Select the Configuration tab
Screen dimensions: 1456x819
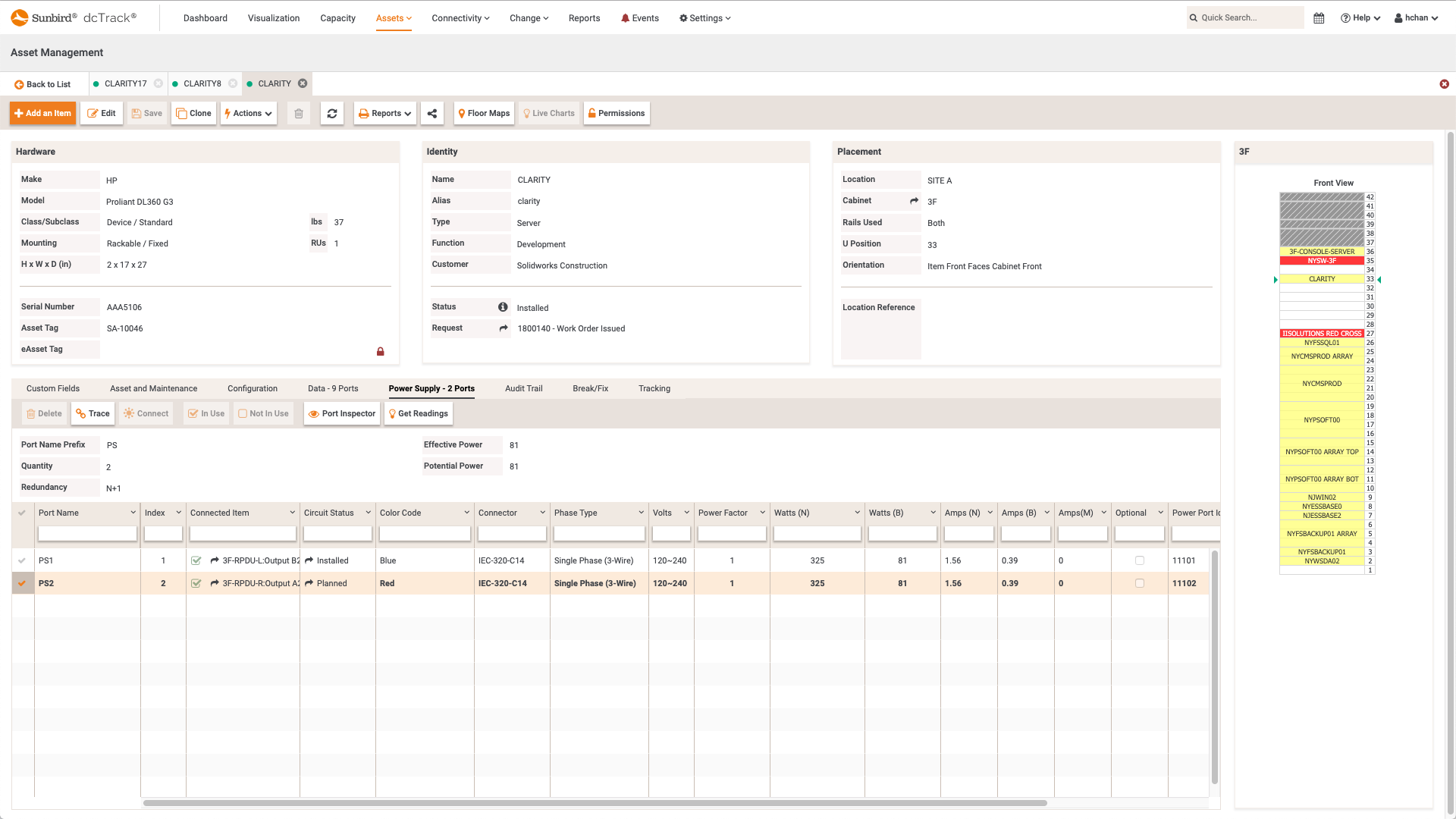coord(252,388)
